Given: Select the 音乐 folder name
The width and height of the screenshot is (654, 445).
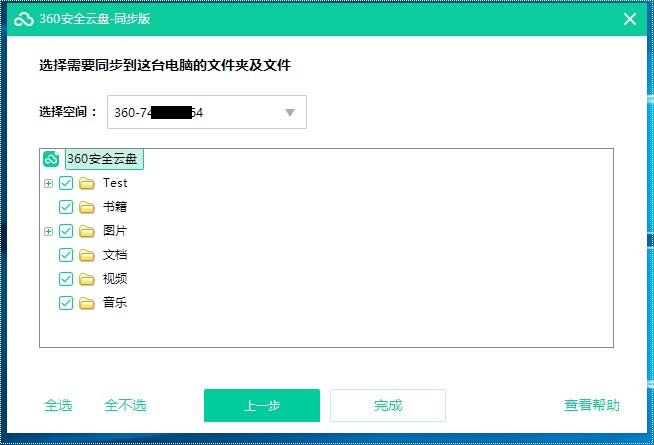Looking at the screenshot, I should point(115,303).
